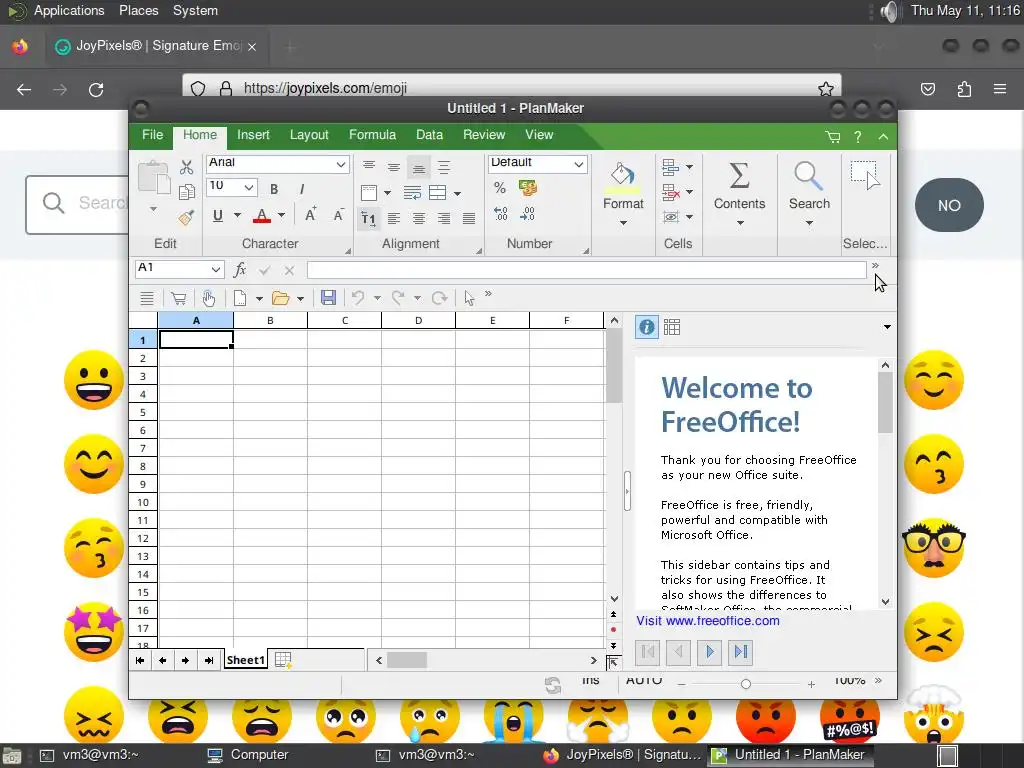Click the delete cells icon
1024x768 pixels.
pyautogui.click(x=671, y=192)
